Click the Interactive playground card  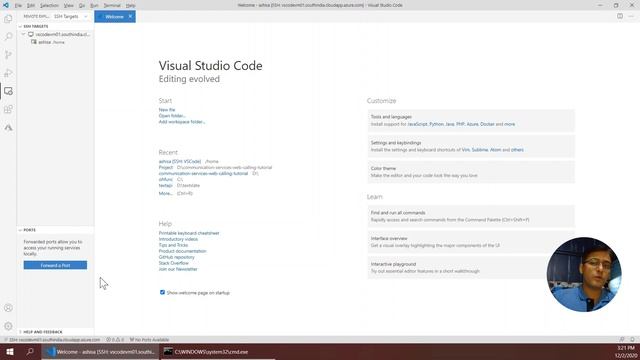[471, 268]
